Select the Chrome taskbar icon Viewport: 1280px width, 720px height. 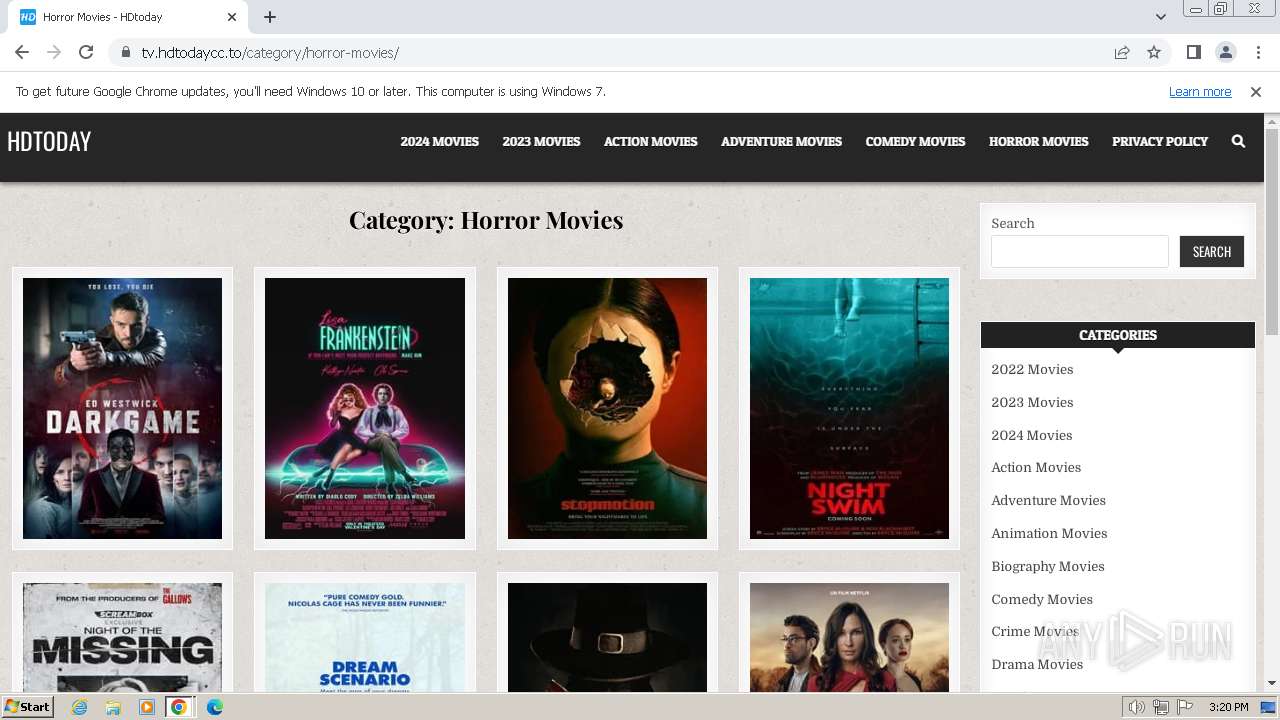tap(179, 707)
